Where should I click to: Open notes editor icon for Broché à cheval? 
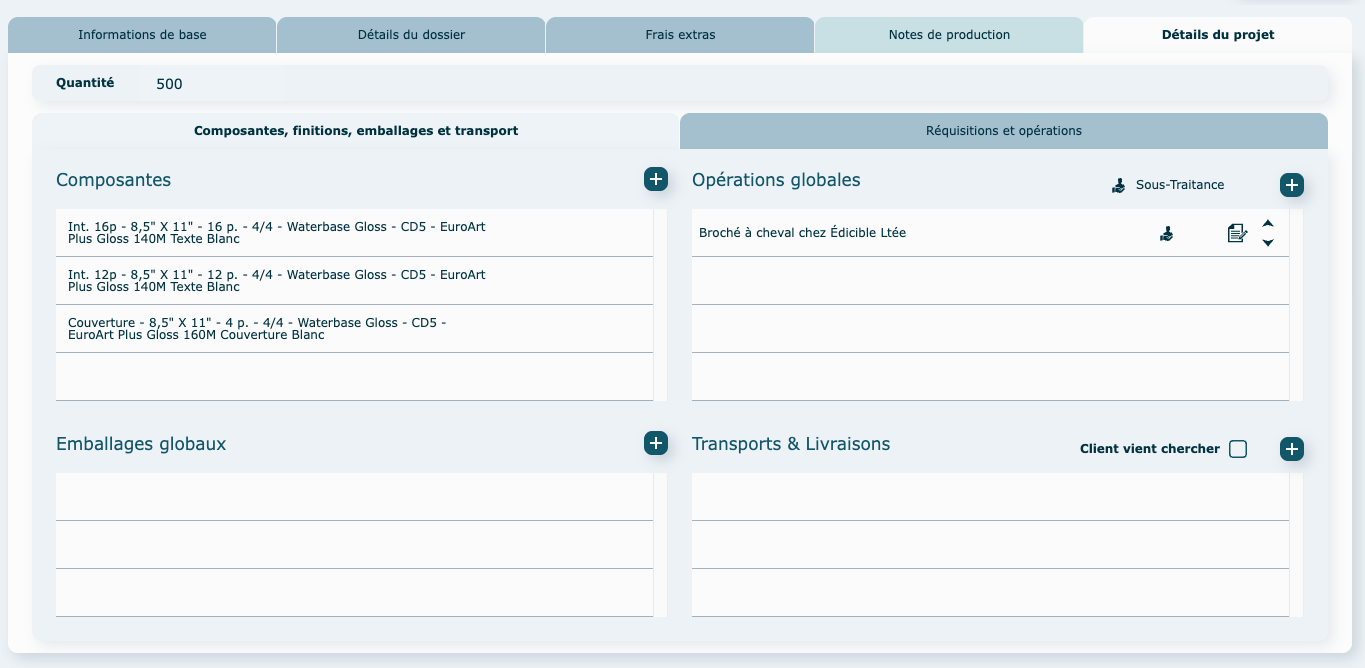1237,234
